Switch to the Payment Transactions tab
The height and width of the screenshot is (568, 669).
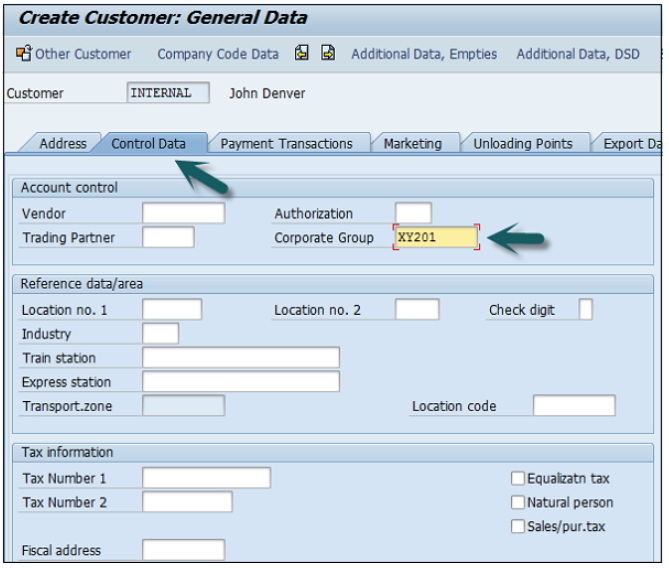(286, 144)
